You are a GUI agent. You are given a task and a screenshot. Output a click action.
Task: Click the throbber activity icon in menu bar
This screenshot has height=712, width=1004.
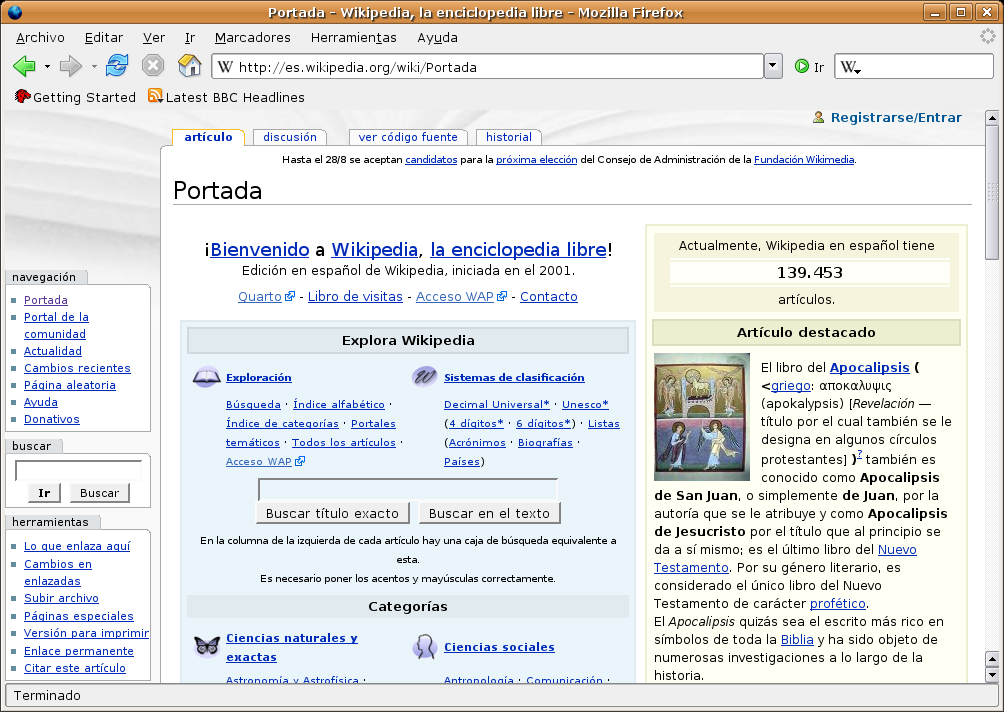click(x=987, y=36)
